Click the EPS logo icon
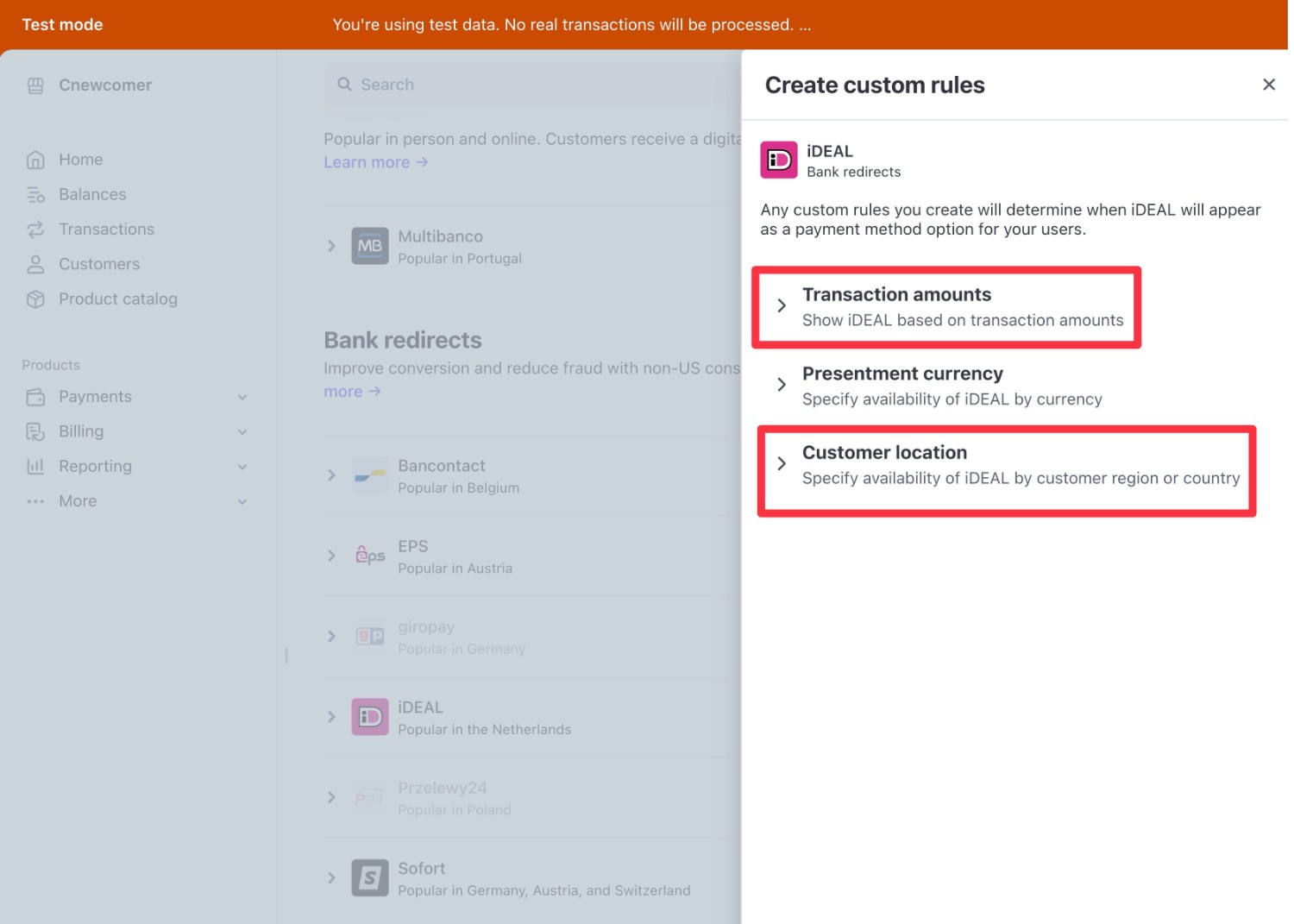Screen dimensions: 1294x924 370,556
